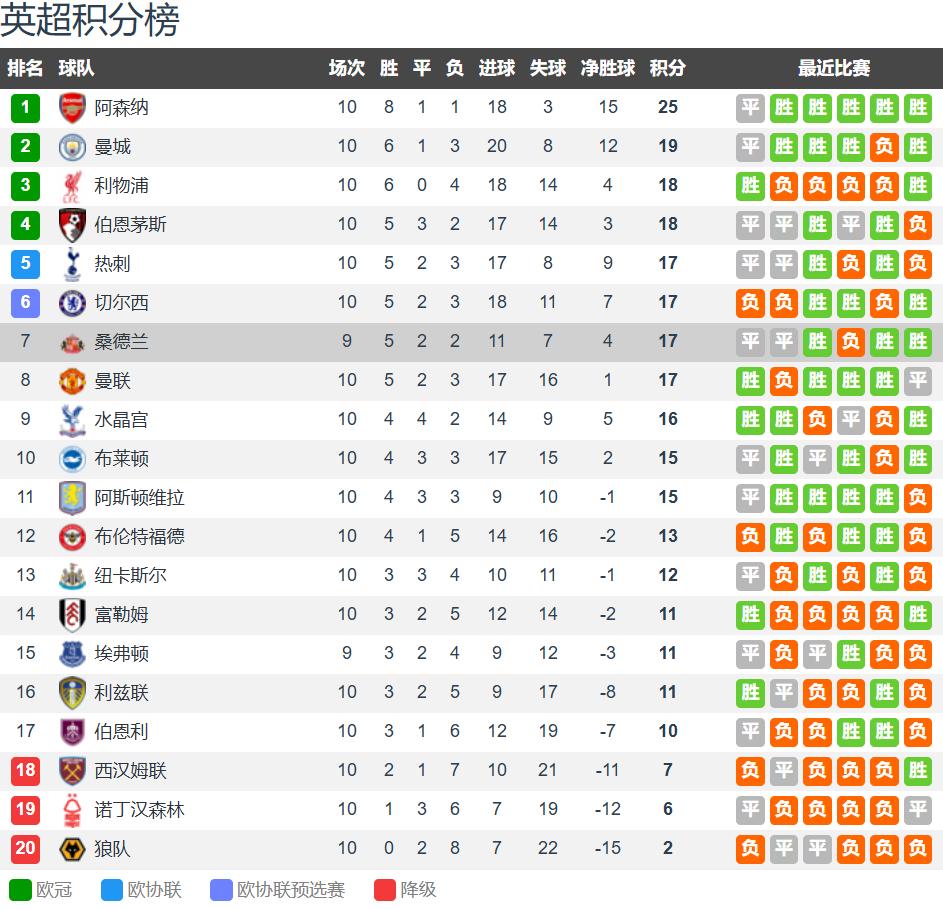Click Arsenal's most recent match result badge
The width and height of the screenshot is (943, 909).
coord(917,107)
